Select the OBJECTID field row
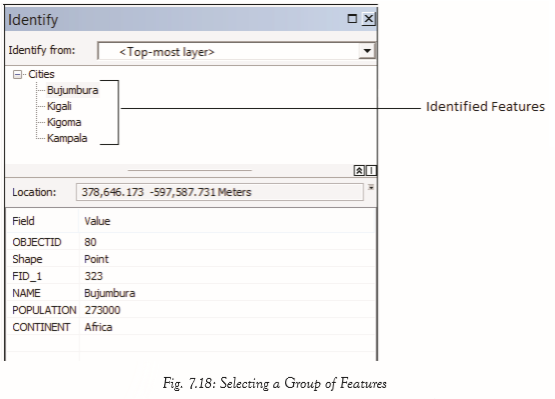Viewport: 555px width, 399px height. pos(191,242)
